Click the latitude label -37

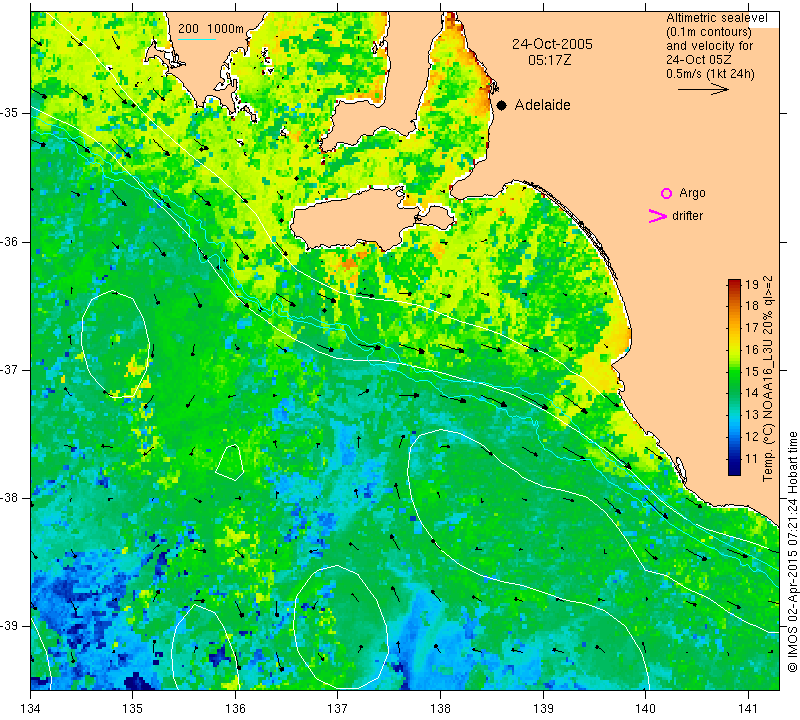point(9,369)
